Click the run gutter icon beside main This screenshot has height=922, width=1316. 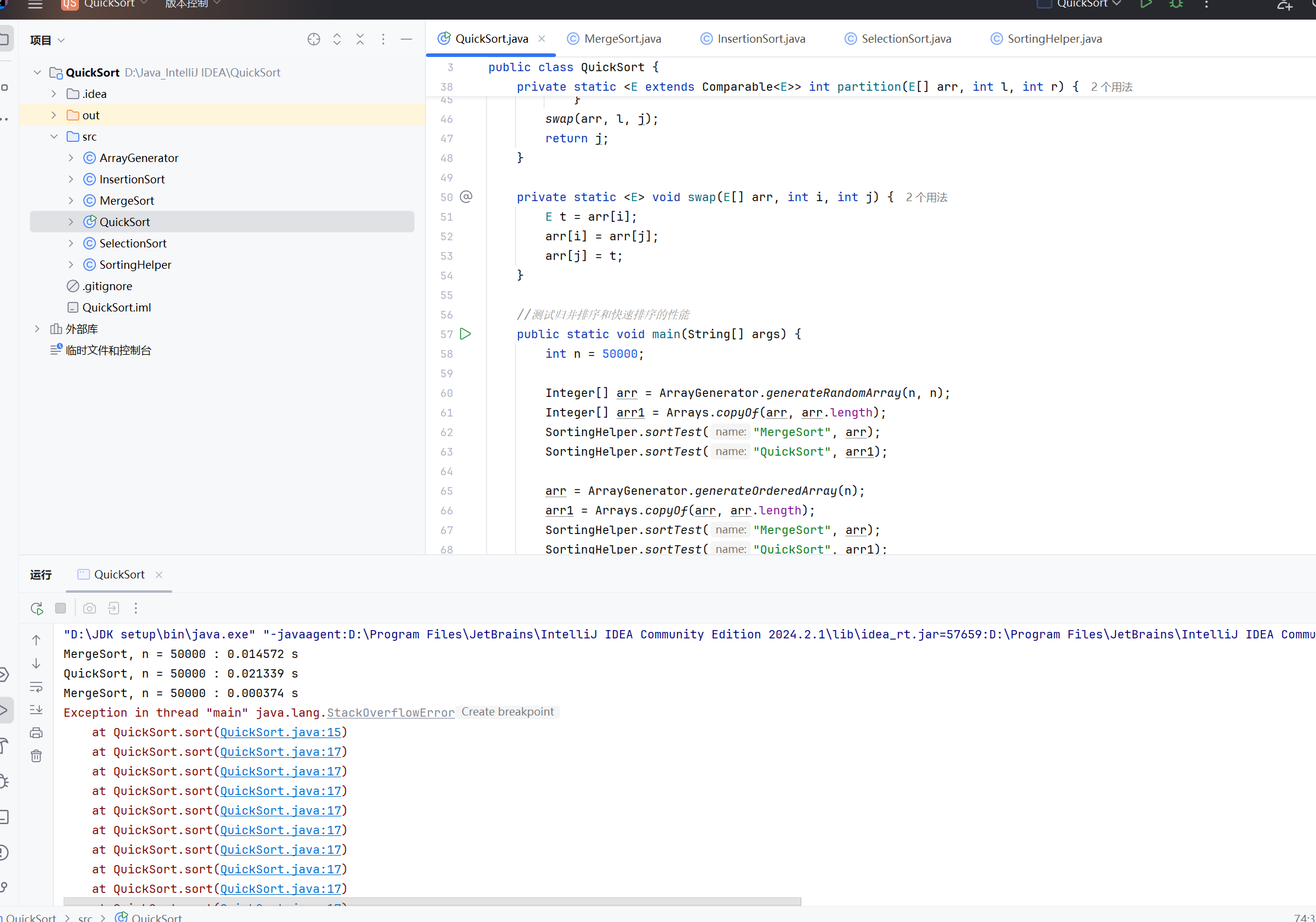(466, 334)
